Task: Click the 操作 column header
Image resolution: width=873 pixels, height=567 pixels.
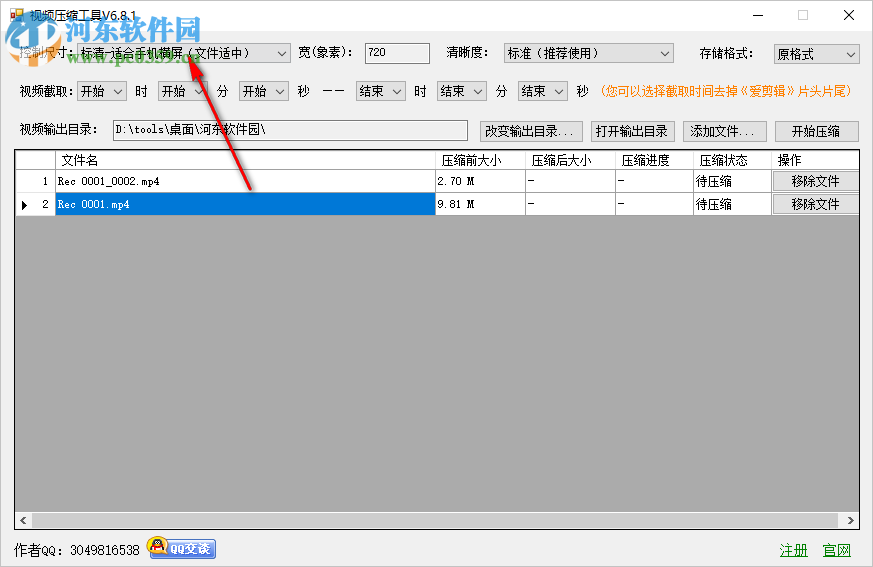Action: tap(815, 160)
